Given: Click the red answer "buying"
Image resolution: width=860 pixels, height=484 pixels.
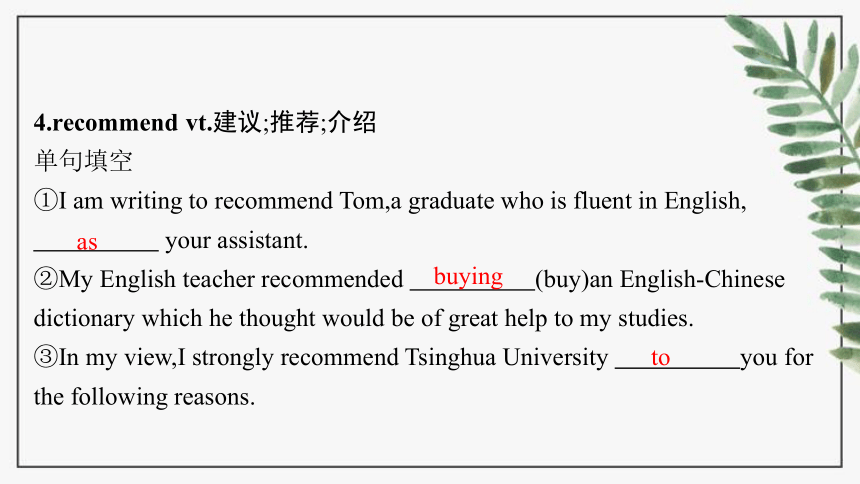Looking at the screenshot, I should (x=468, y=277).
